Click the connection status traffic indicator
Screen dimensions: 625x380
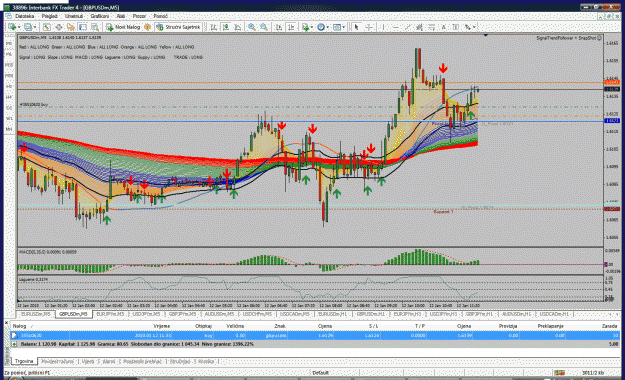coord(559,373)
